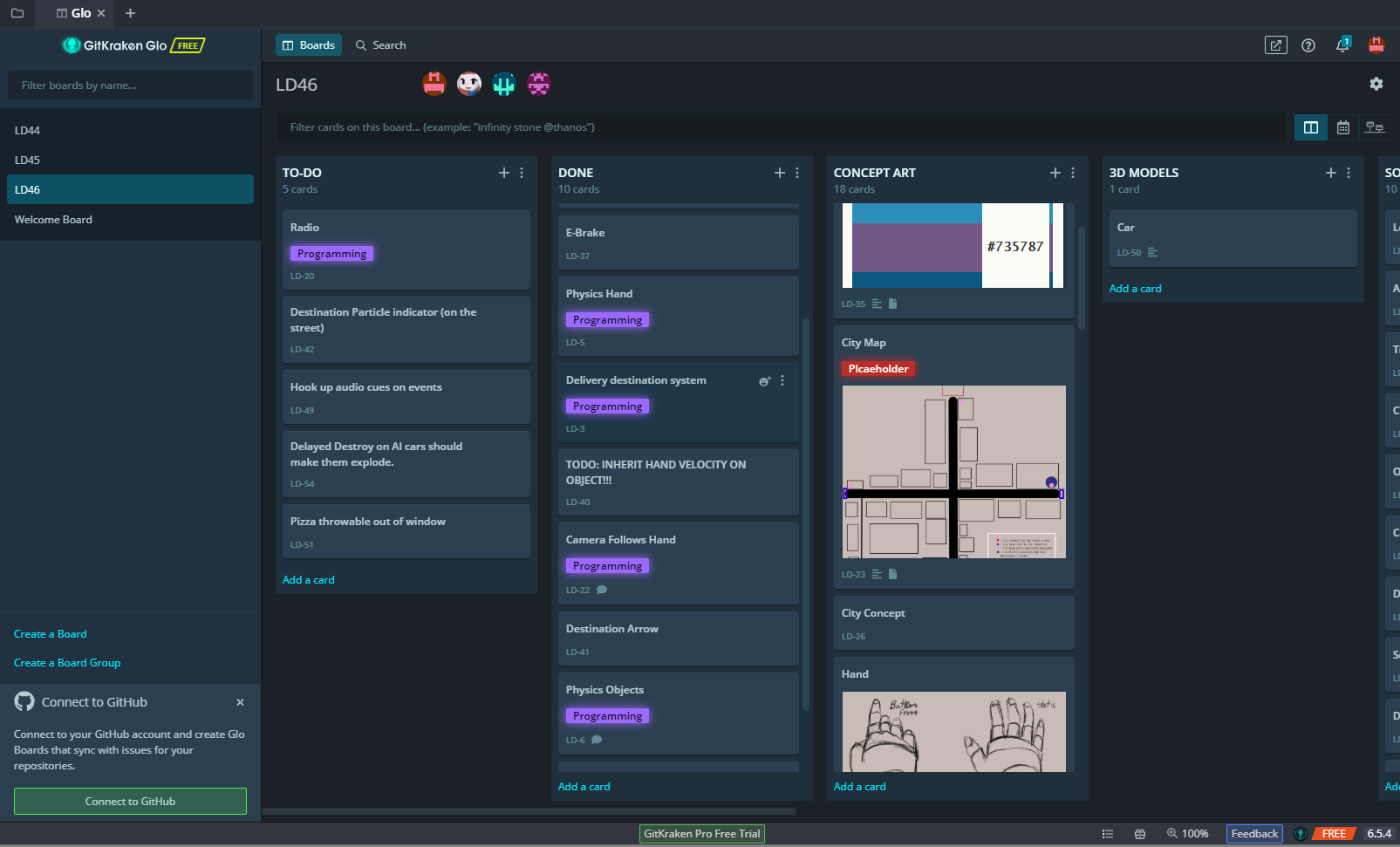This screenshot has height=847, width=1400.
Task: Click Create a Board Group link
Action: pos(67,663)
